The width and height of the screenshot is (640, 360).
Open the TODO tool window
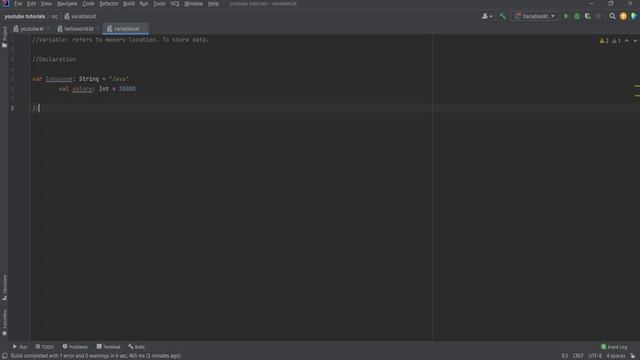tap(44, 347)
